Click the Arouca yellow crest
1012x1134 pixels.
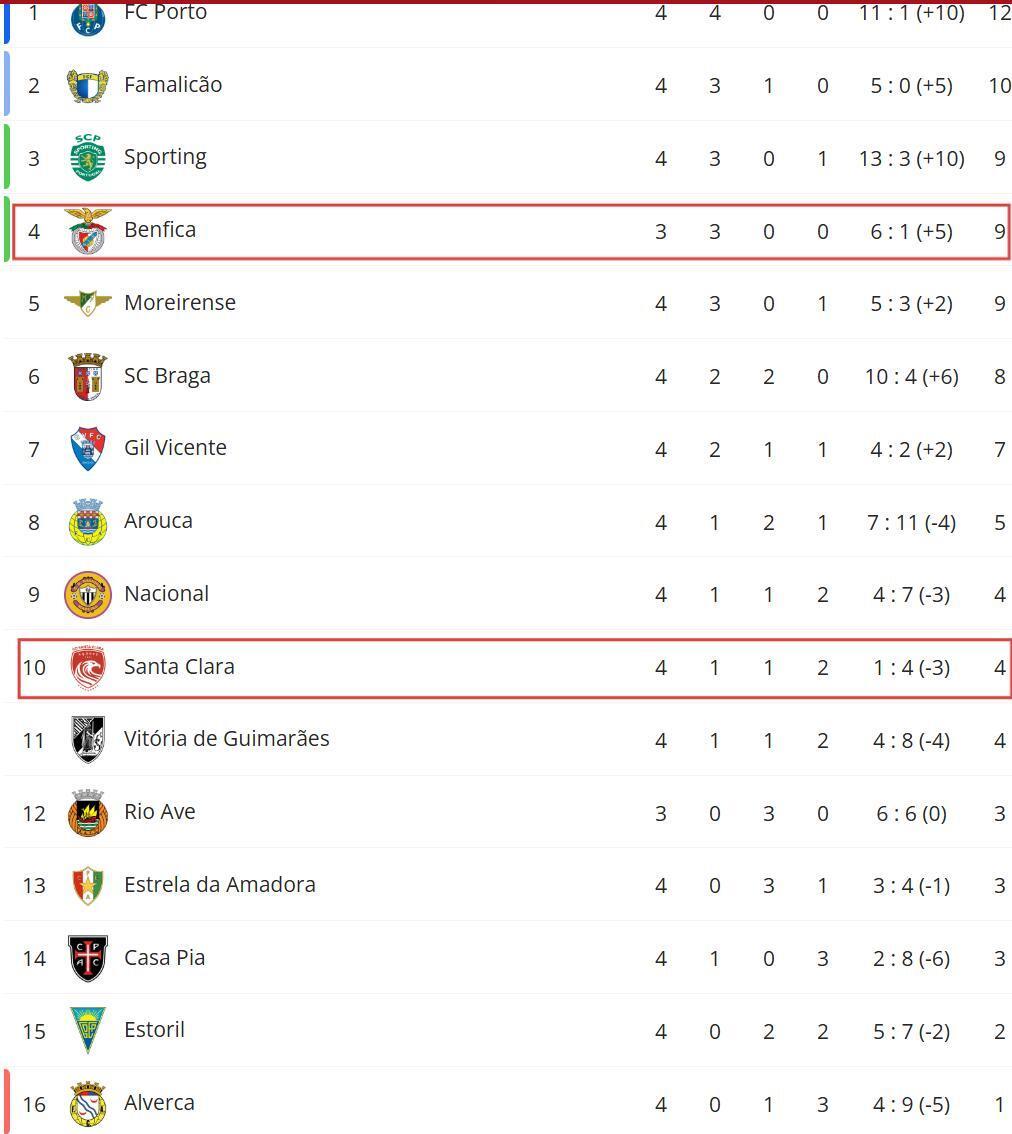point(88,522)
